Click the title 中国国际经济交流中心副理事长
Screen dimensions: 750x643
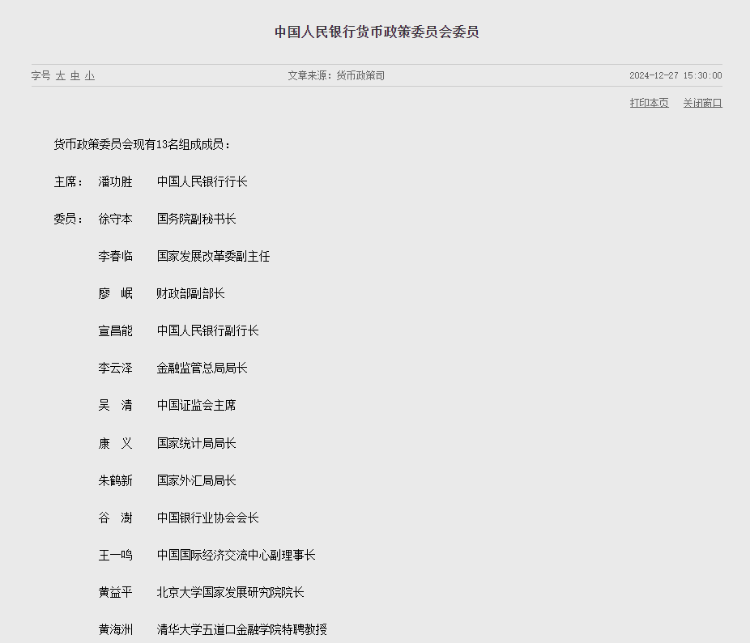(x=236, y=555)
